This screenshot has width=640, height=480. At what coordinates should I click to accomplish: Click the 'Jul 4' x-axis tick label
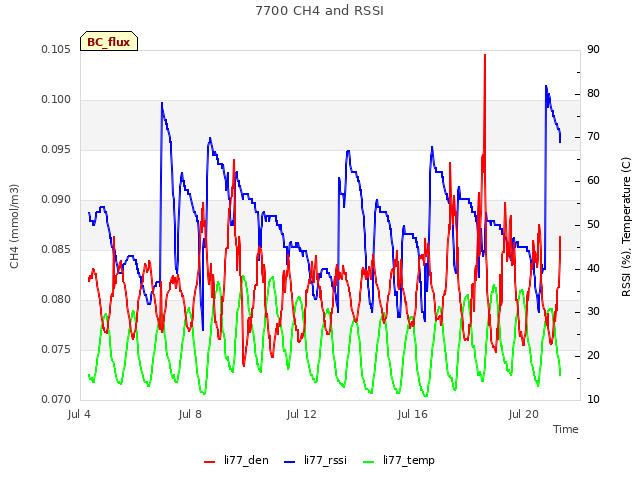pos(79,414)
